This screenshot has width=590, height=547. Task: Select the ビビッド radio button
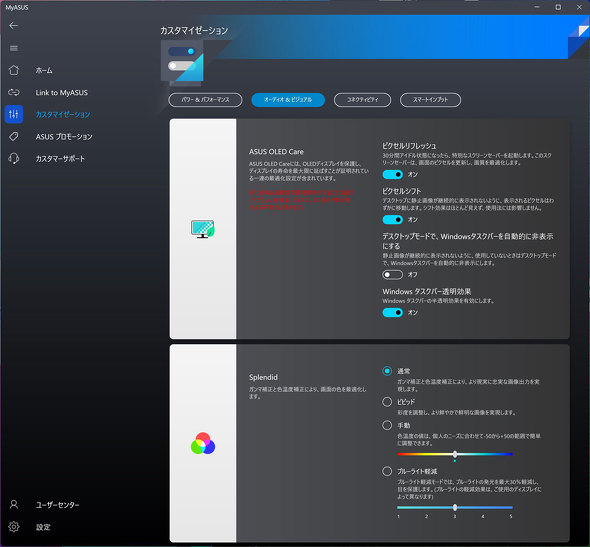[x=387, y=402]
